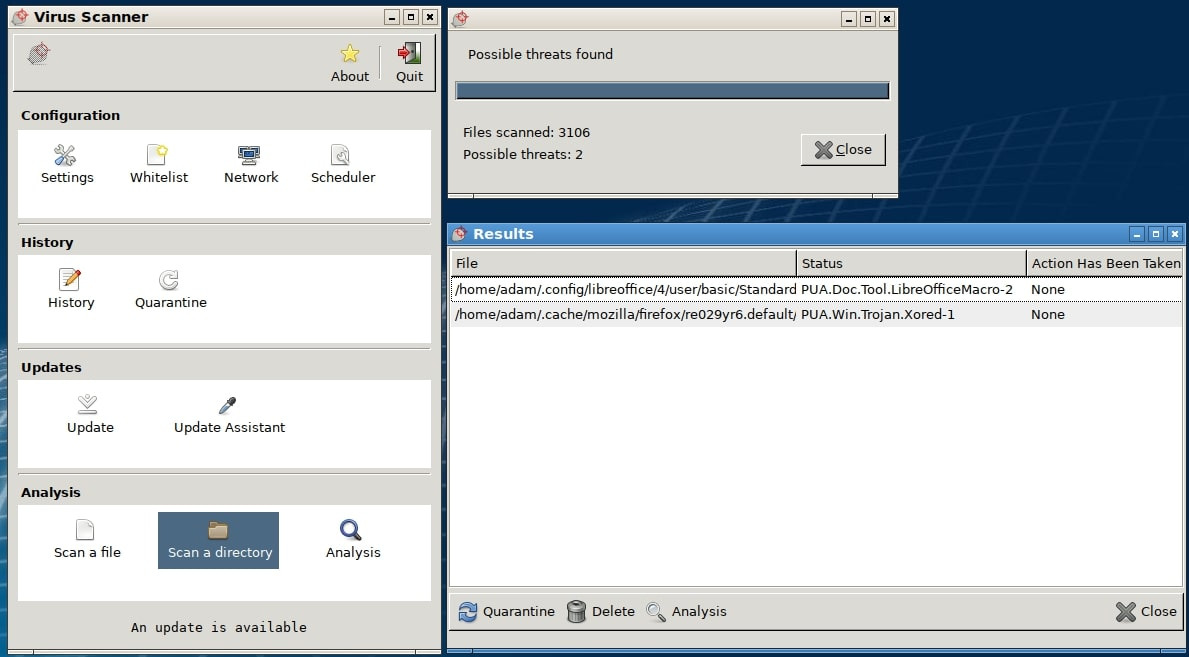Open Analysis in the main window
The image size is (1189, 657).
352,540
